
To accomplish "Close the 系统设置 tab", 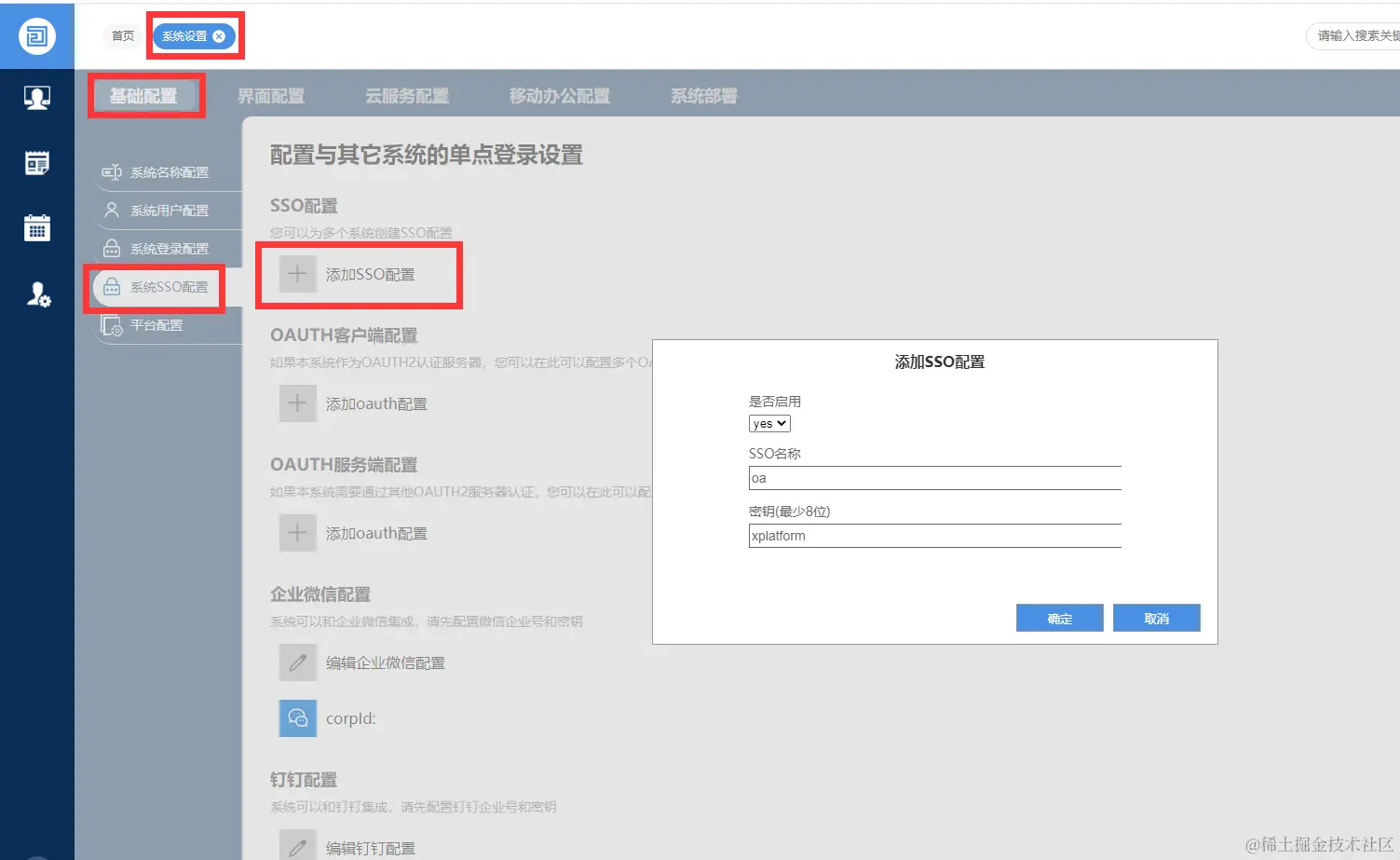I will (219, 36).
